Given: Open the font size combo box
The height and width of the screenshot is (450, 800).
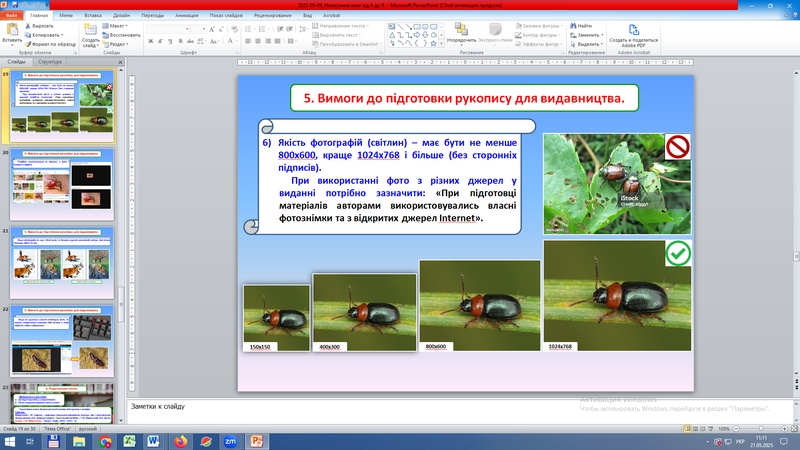Looking at the screenshot, I should pyautogui.click(x=199, y=29).
